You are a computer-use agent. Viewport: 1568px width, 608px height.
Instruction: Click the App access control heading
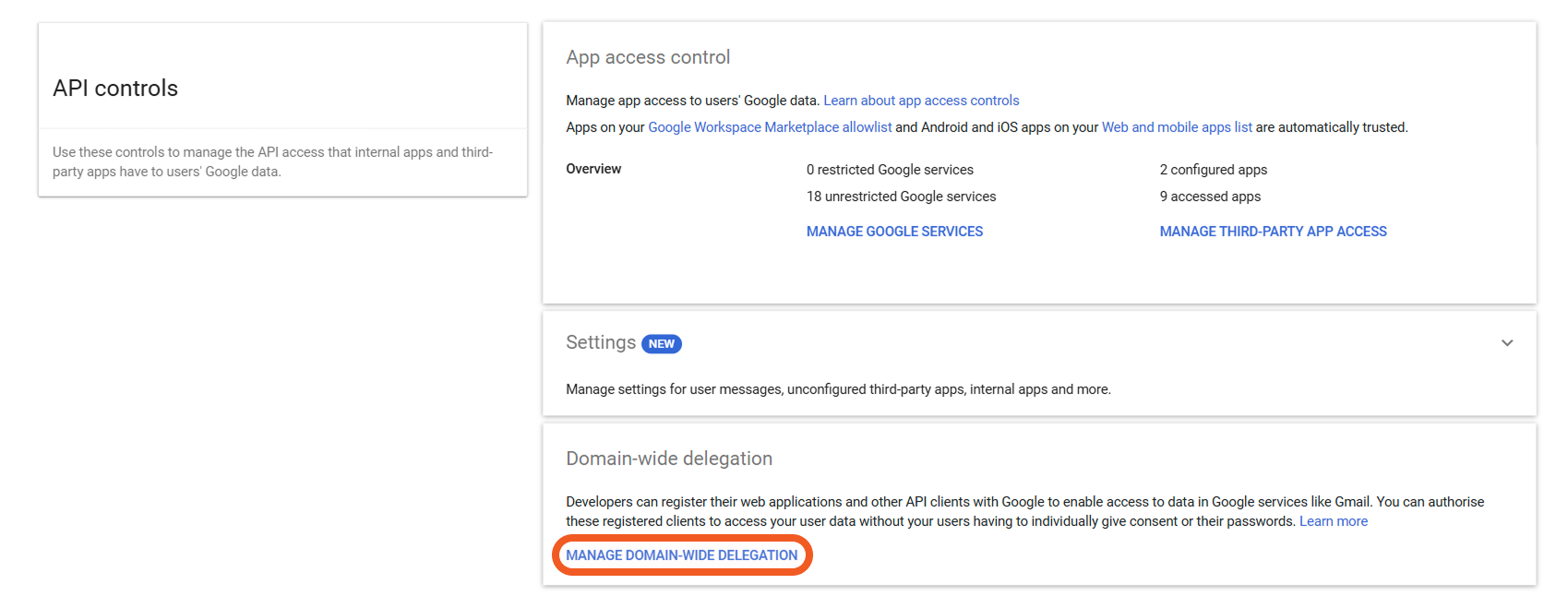point(648,57)
